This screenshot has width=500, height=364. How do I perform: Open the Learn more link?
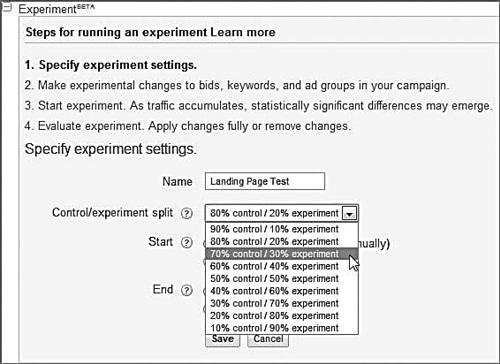click(243, 32)
